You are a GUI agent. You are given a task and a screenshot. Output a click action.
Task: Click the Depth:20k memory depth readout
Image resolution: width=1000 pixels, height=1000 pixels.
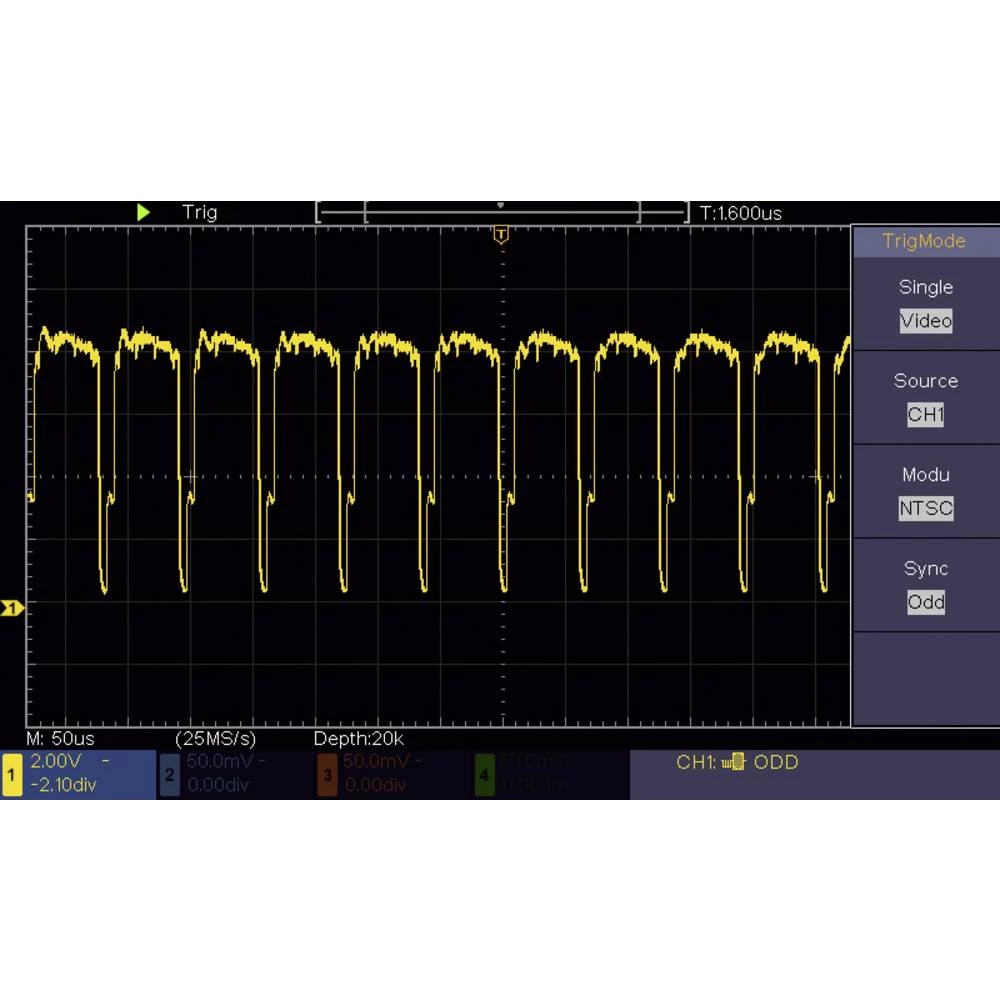[359, 739]
